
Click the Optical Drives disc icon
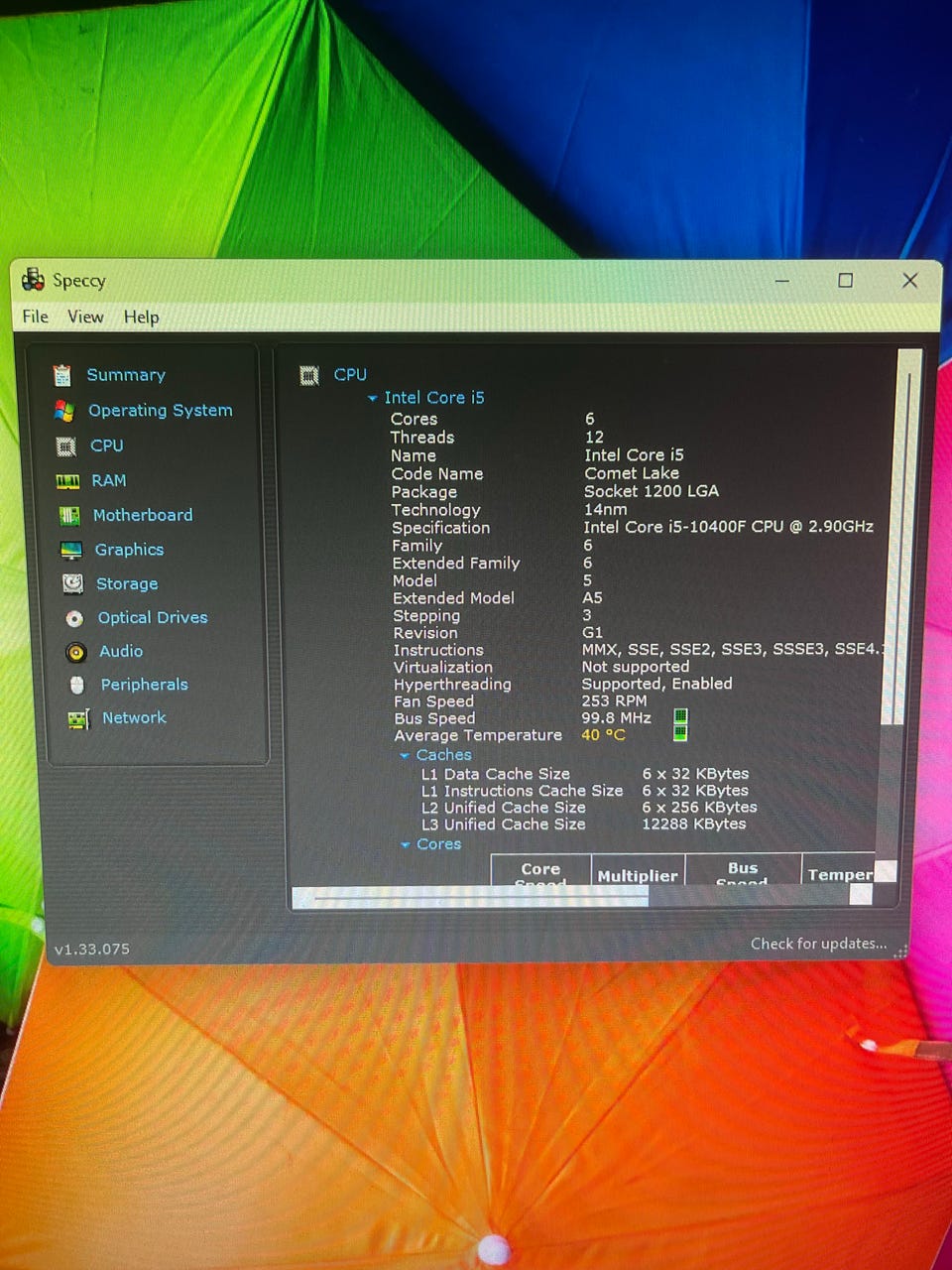(x=74, y=618)
